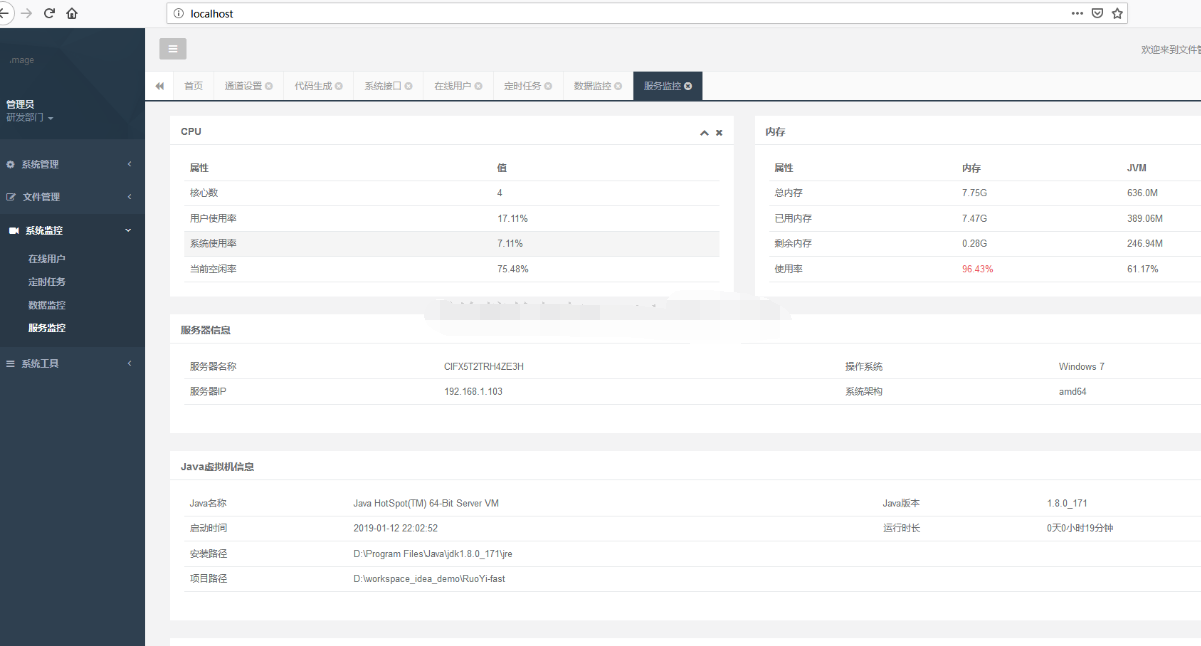Click the browser back arrow
This screenshot has width=1201, height=646.
pyautogui.click(x=3, y=13)
